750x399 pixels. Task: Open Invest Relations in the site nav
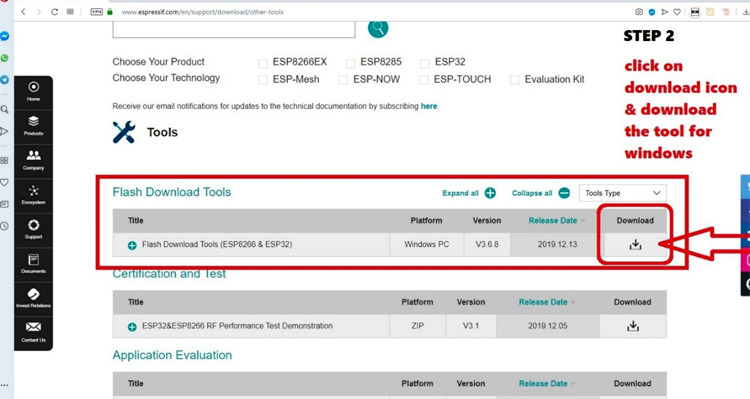point(33,299)
